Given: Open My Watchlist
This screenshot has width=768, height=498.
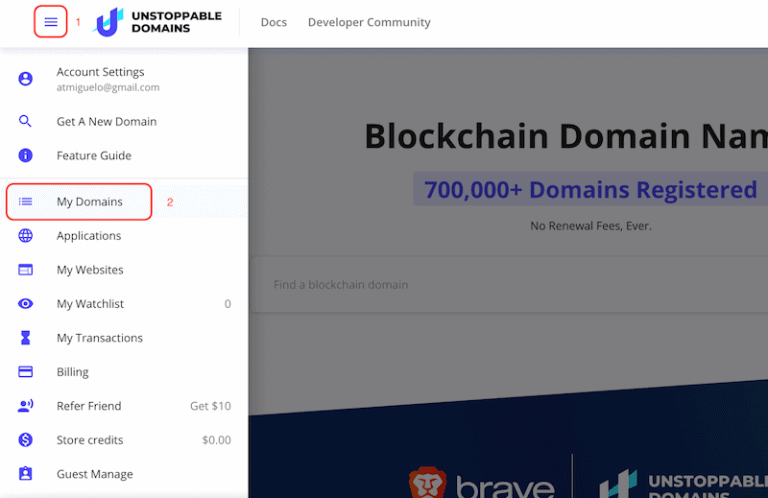Looking at the screenshot, I should click(x=124, y=304).
